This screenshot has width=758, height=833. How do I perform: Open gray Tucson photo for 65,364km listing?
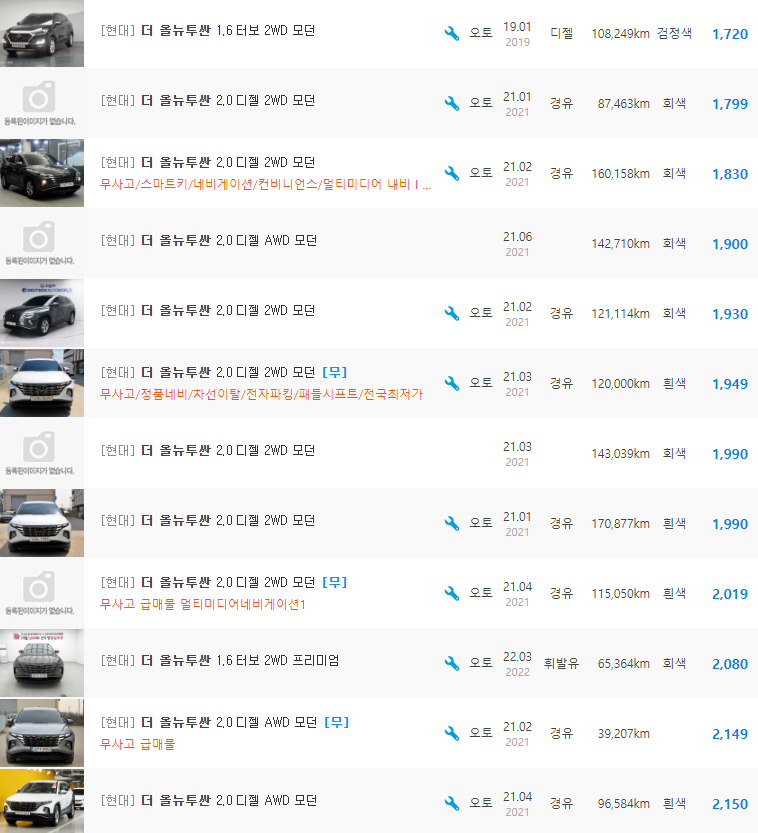tap(42, 663)
